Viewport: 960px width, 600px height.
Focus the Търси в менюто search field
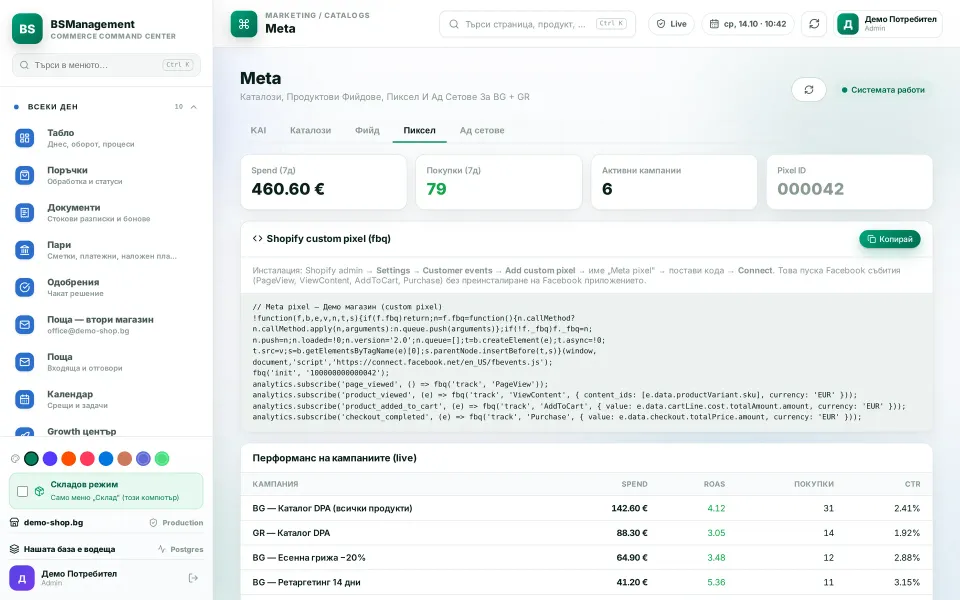[107, 65]
